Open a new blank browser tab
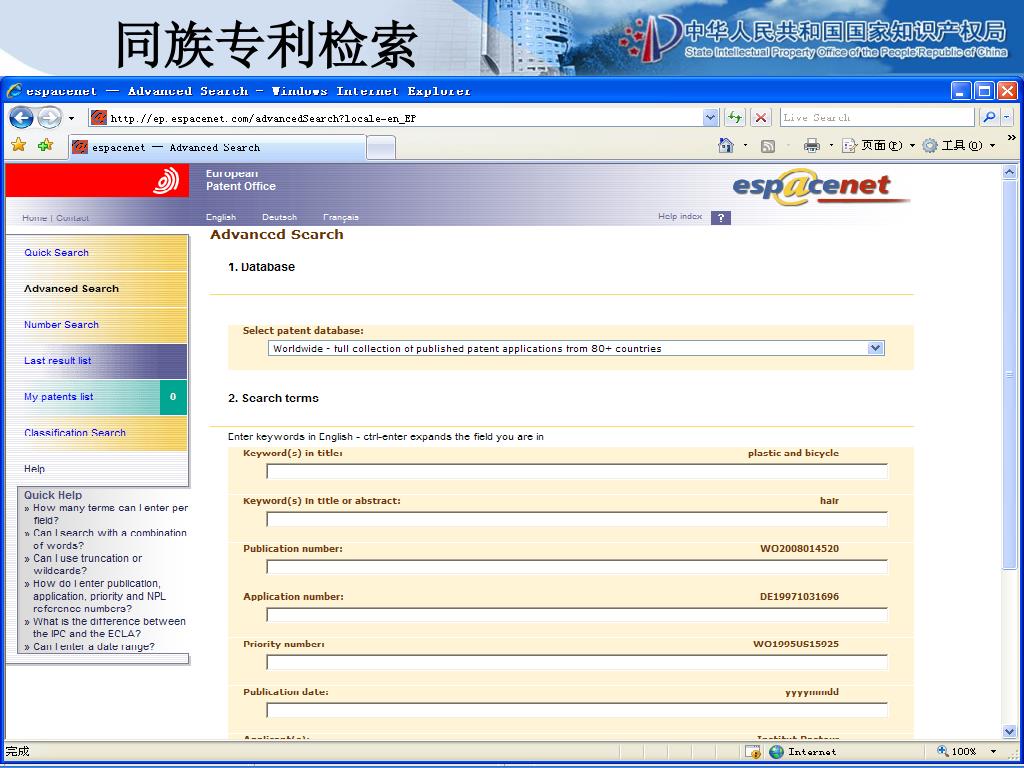This screenshot has width=1024, height=768. pyautogui.click(x=381, y=148)
